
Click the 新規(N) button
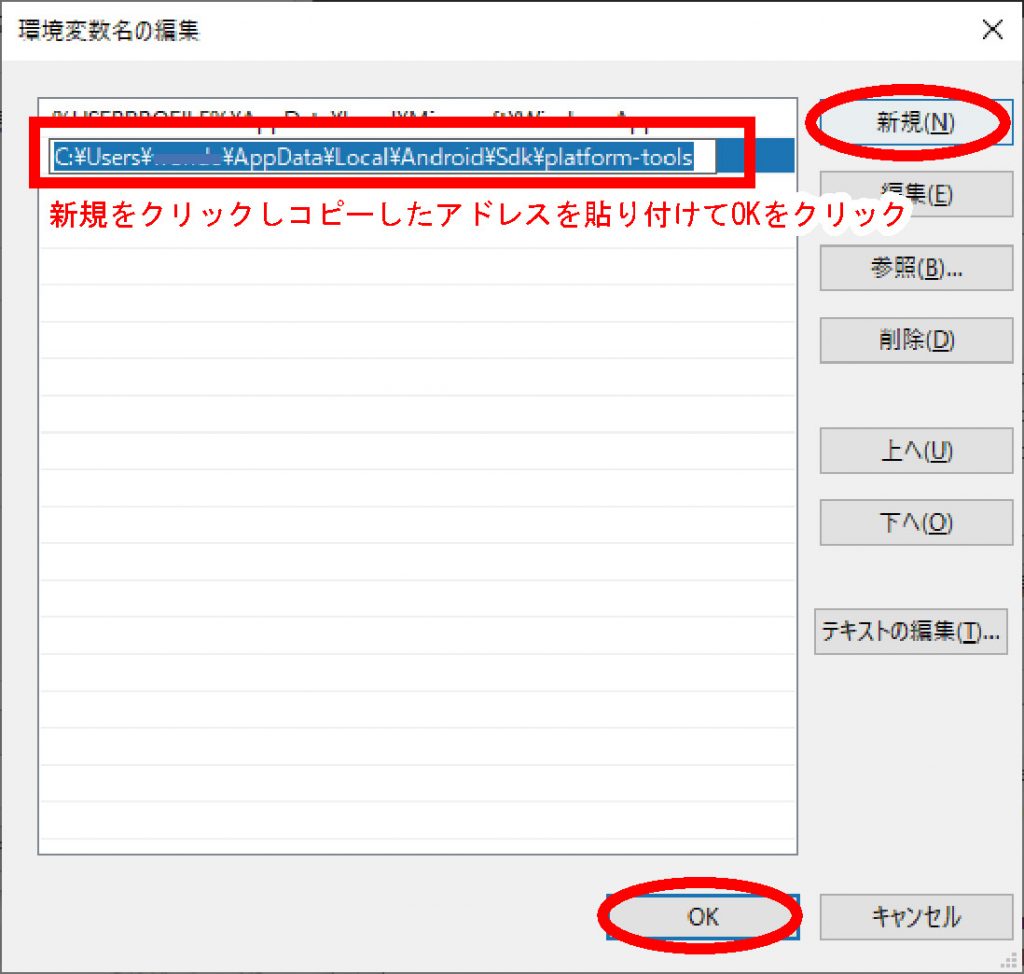915,122
